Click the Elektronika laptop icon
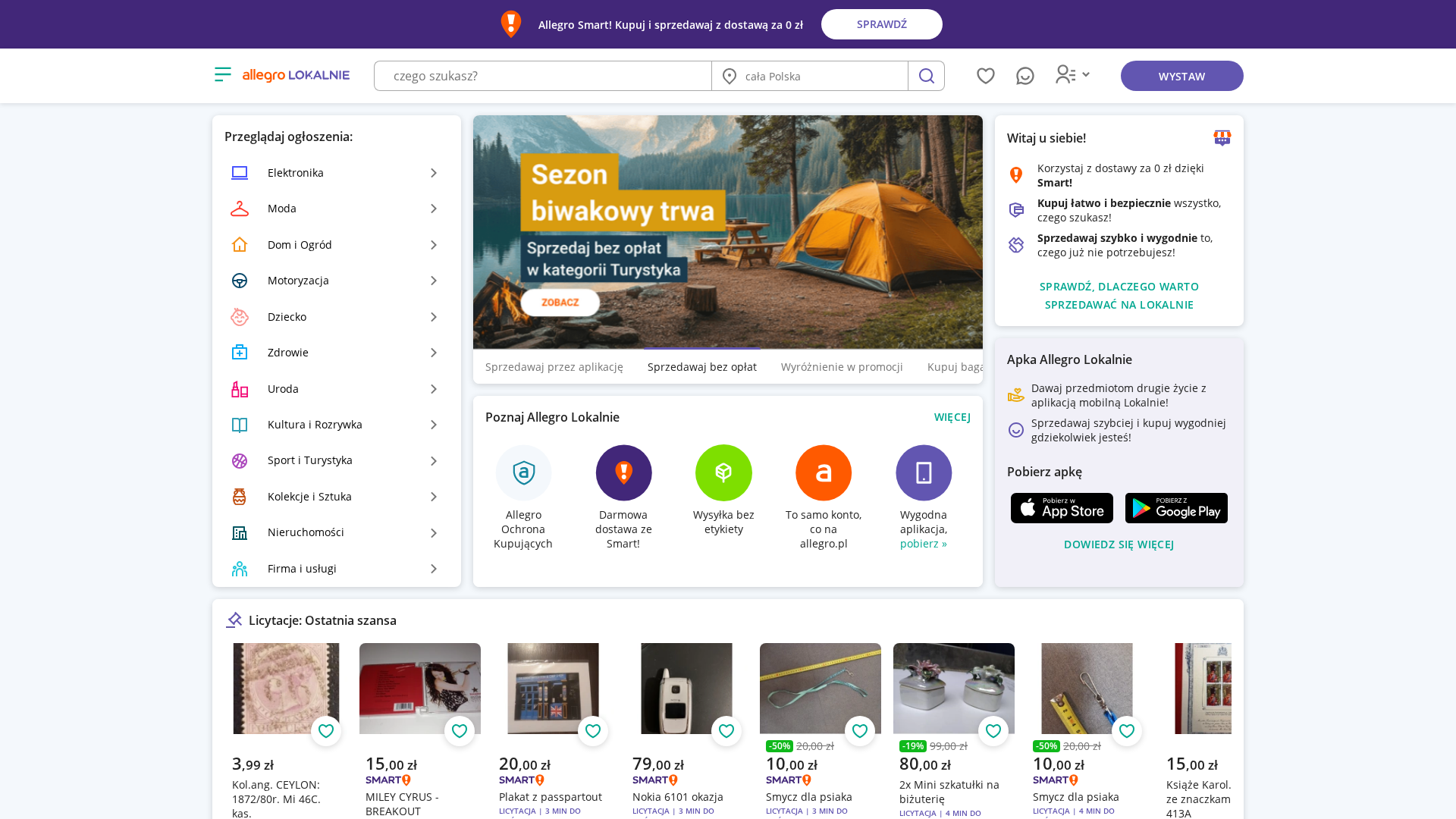 pos(240,173)
